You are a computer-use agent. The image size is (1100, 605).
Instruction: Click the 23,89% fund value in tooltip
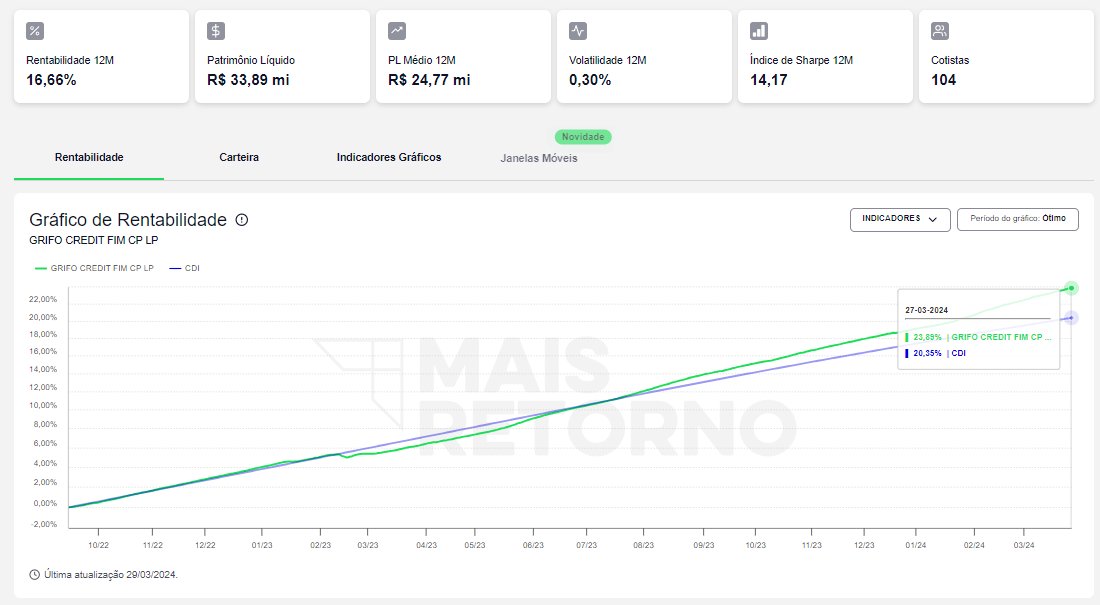point(927,338)
